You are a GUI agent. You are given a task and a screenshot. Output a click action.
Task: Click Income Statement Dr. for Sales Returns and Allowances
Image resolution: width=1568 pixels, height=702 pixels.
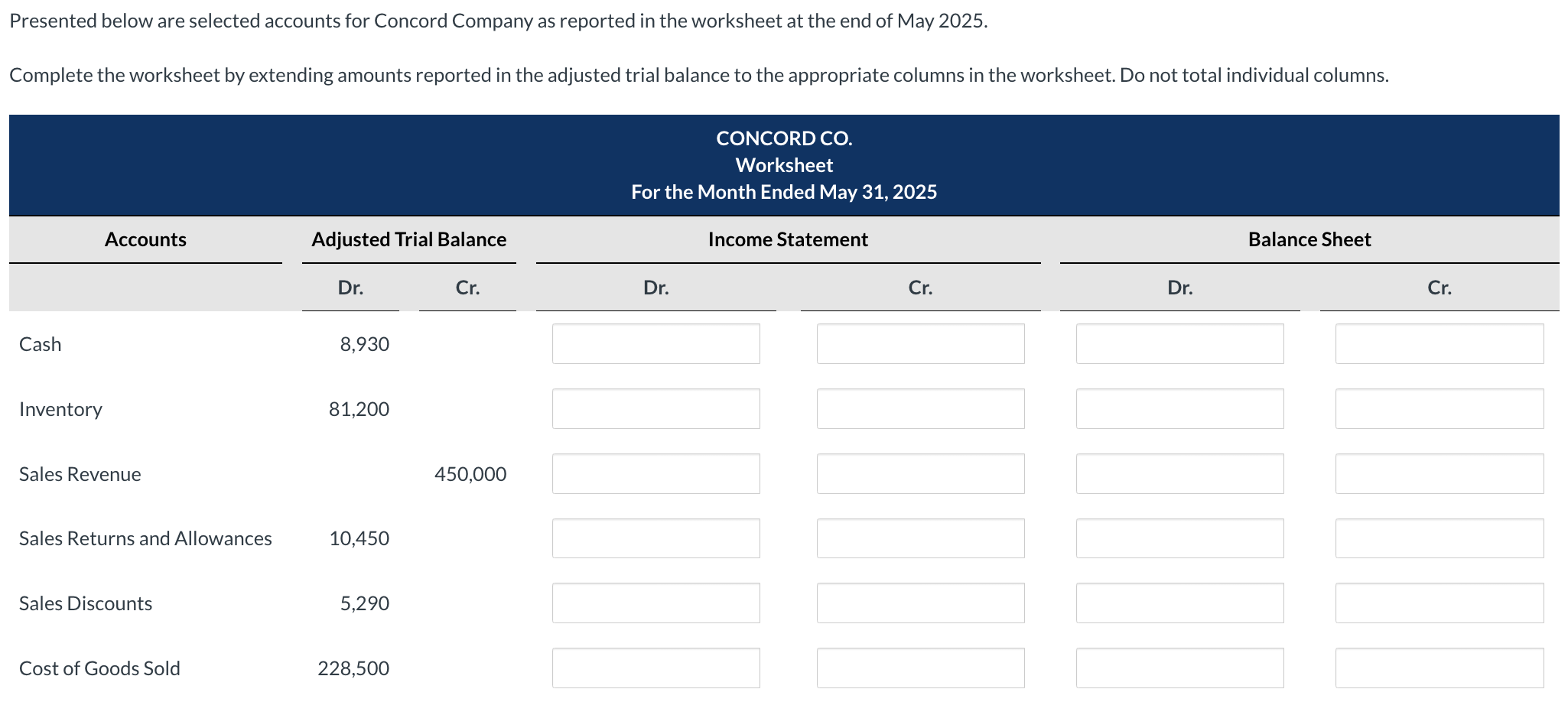pos(656,538)
